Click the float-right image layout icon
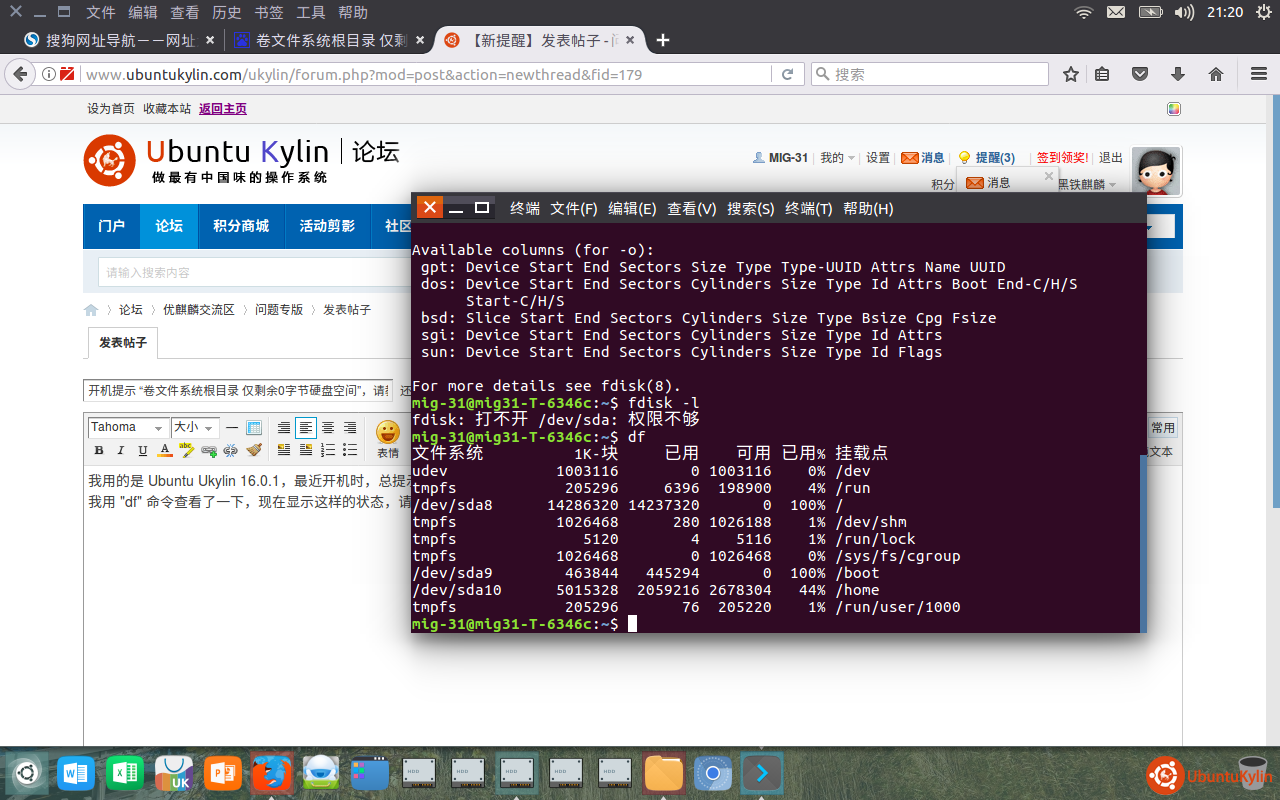The image size is (1280, 800). tap(306, 451)
